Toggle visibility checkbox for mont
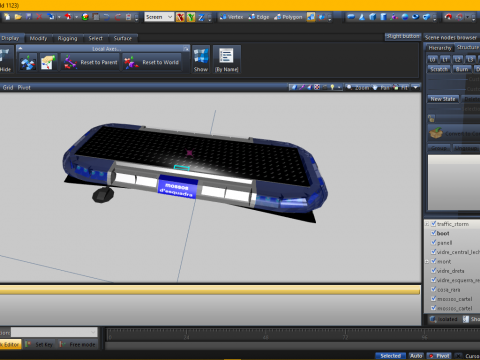The height and width of the screenshot is (360, 480). click(433, 261)
